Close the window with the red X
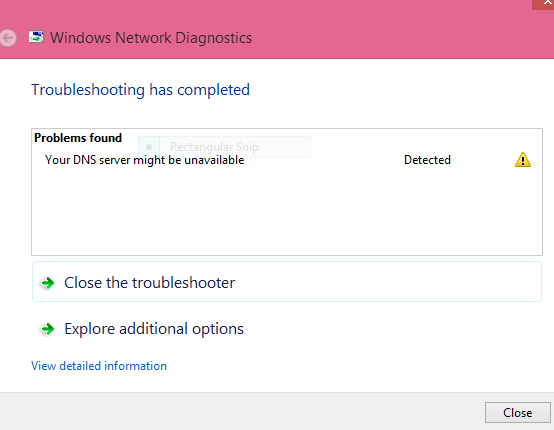This screenshot has width=554, height=430. pyautogui.click(x=544, y=4)
